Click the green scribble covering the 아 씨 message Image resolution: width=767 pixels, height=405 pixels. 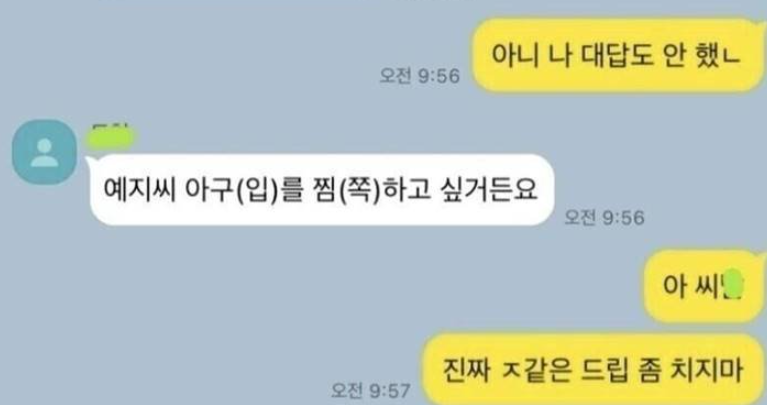click(733, 284)
